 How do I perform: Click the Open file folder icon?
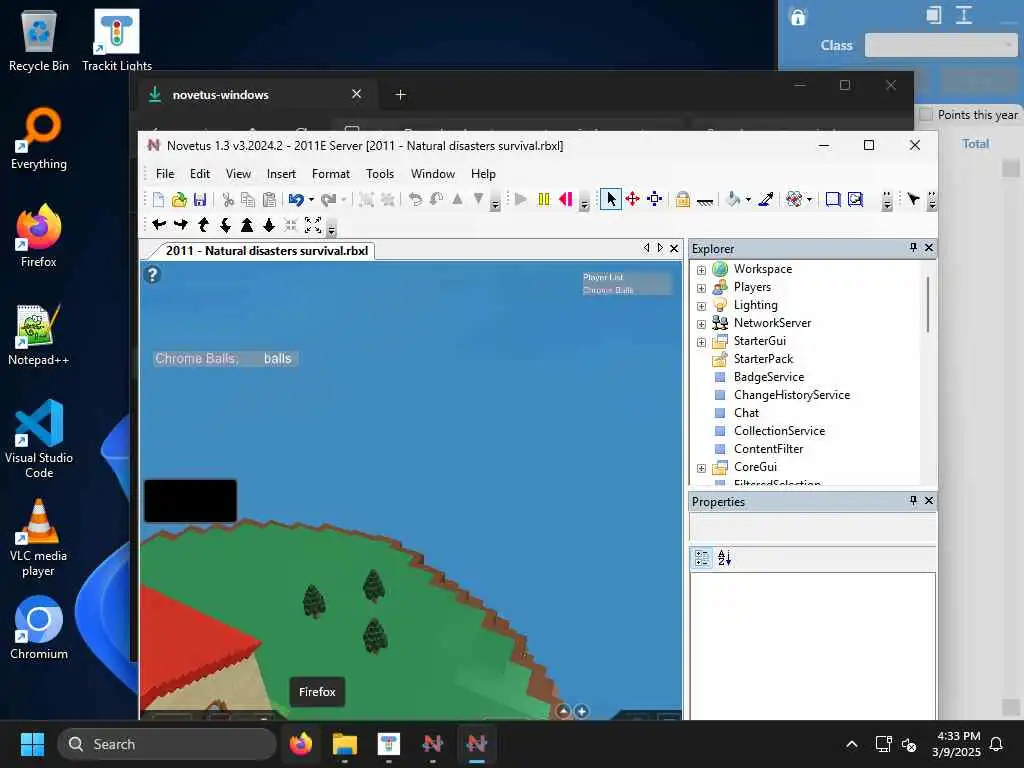tap(179, 200)
